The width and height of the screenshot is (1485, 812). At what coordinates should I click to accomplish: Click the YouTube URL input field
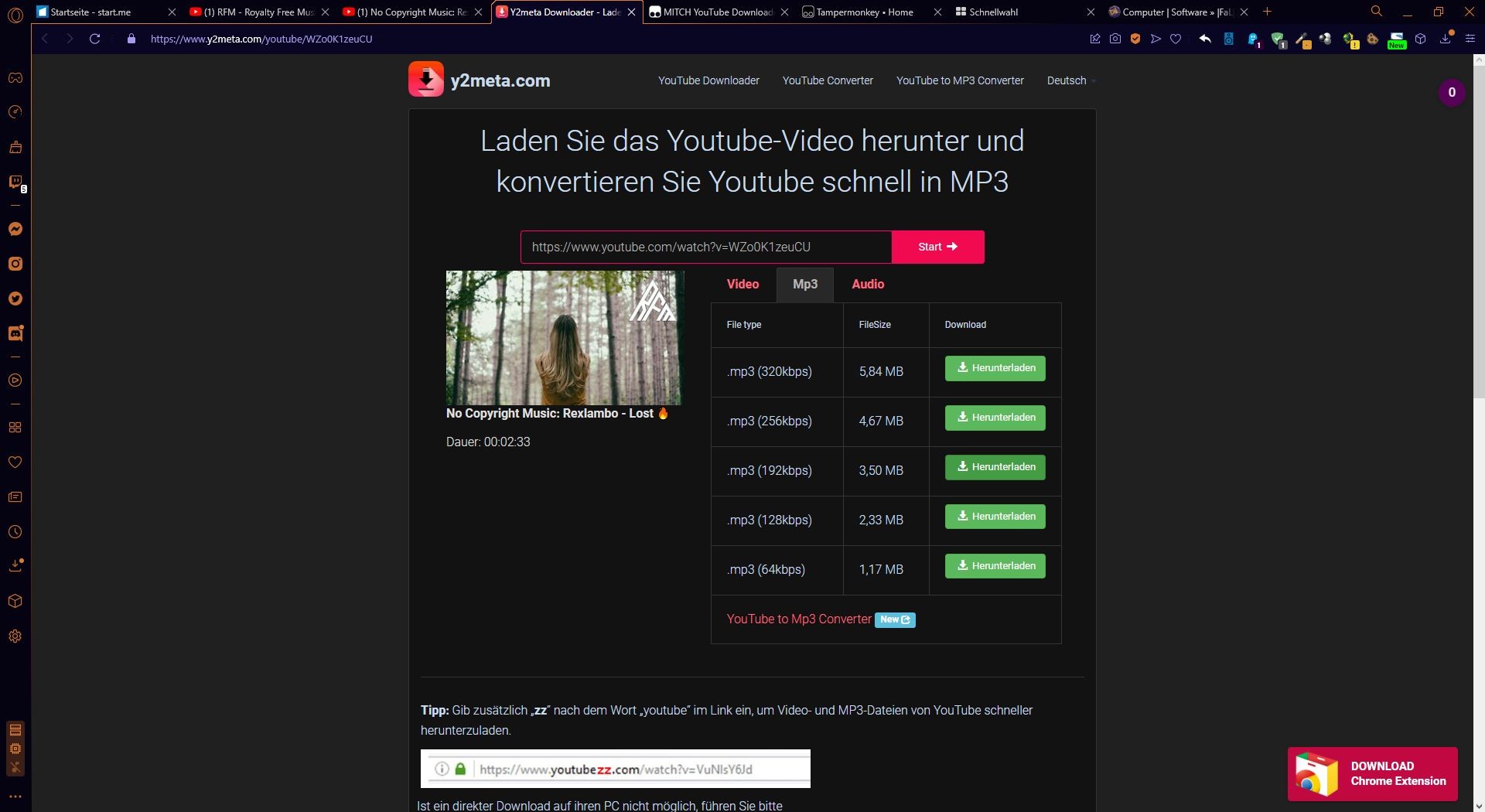tap(706, 247)
